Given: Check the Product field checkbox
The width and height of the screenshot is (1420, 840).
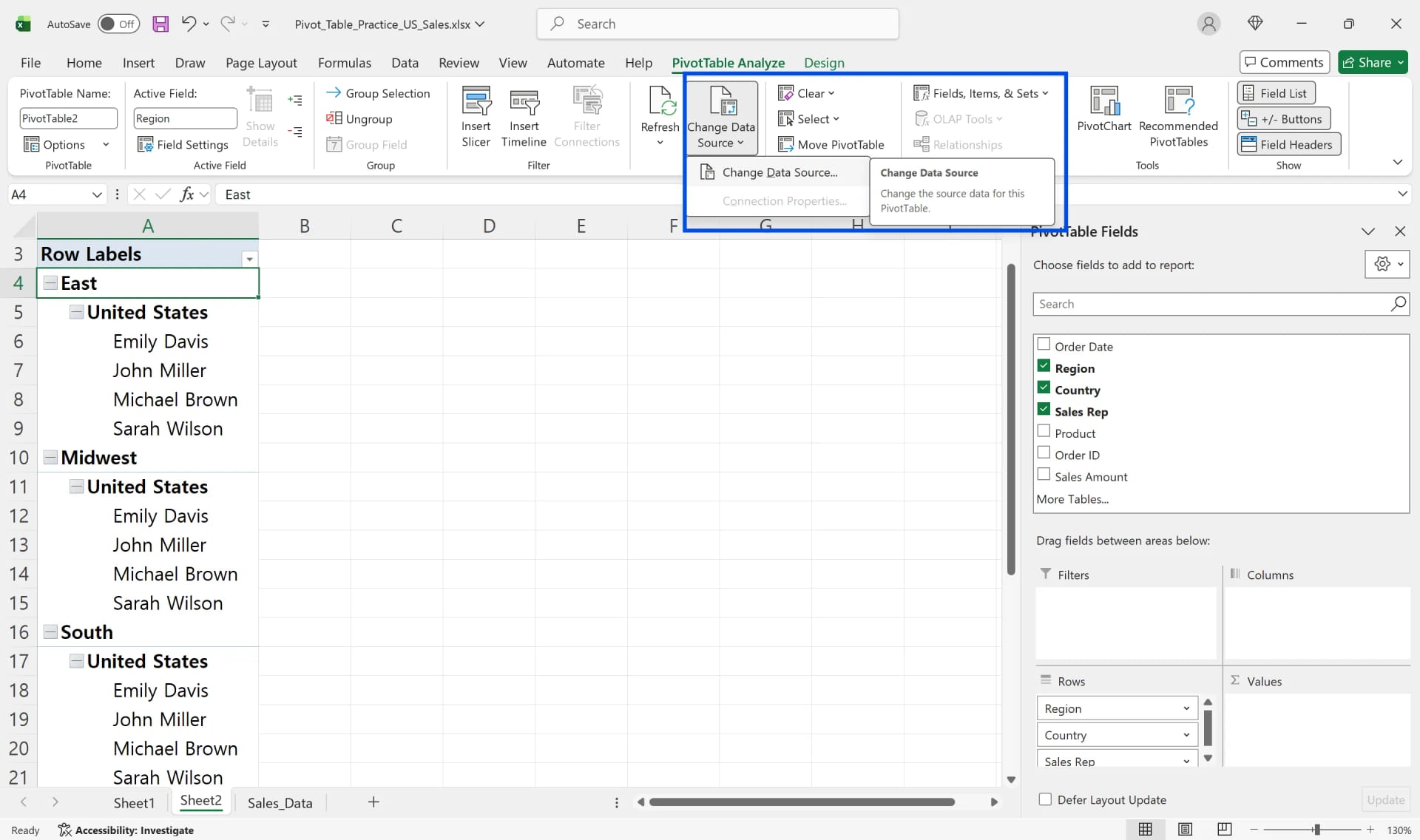Looking at the screenshot, I should pyautogui.click(x=1044, y=430).
